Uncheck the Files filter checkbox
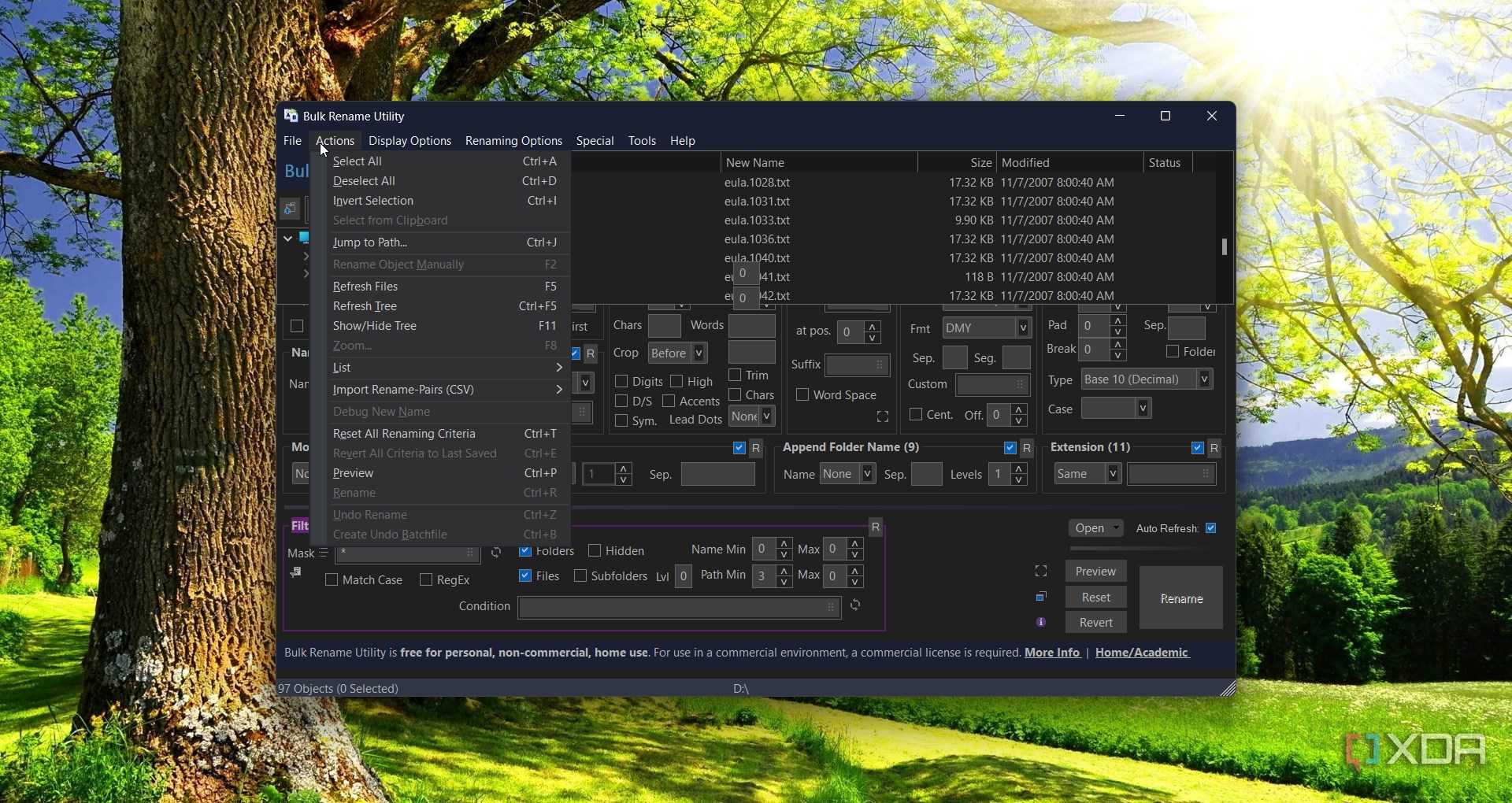Screen dimensions: 1512x803 point(525,575)
